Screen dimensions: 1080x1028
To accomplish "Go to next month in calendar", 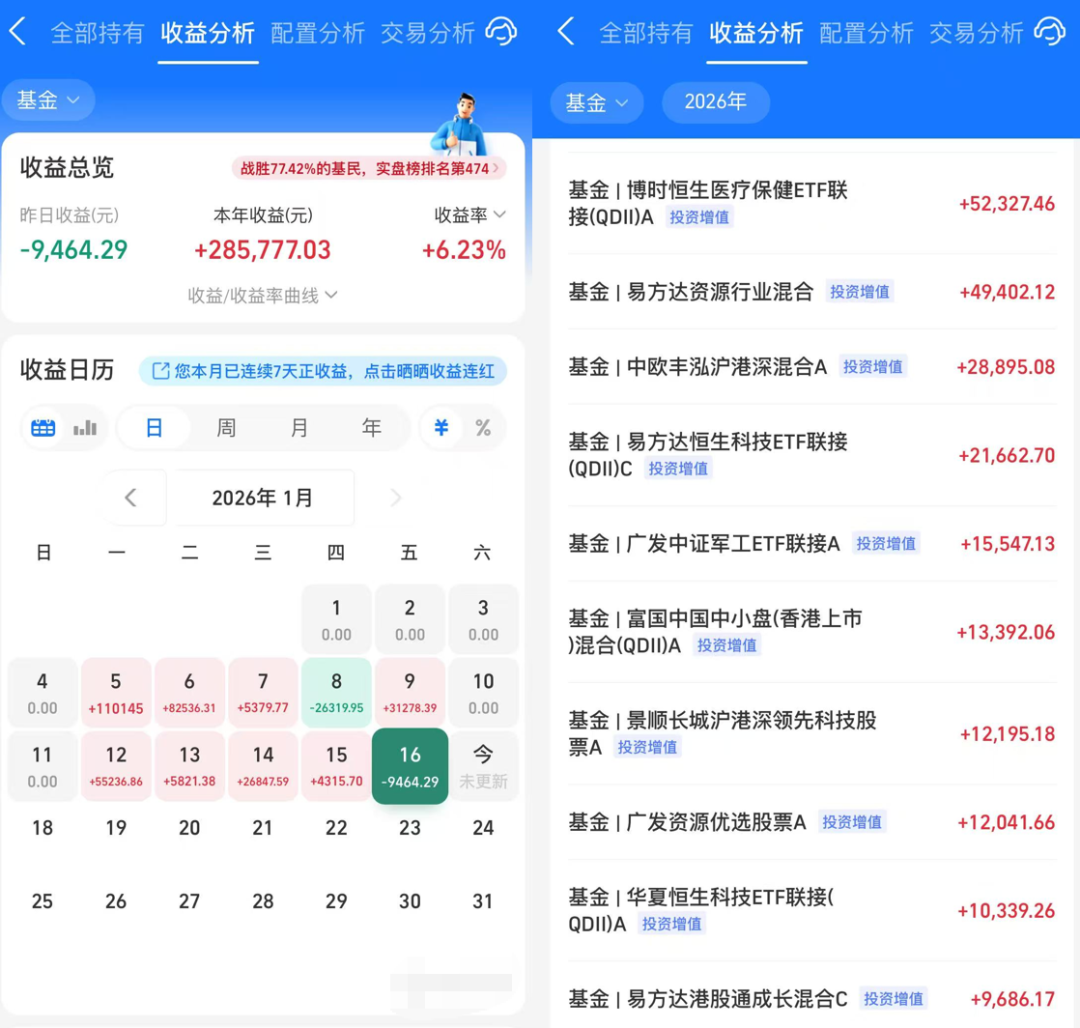I will pyautogui.click(x=395, y=497).
